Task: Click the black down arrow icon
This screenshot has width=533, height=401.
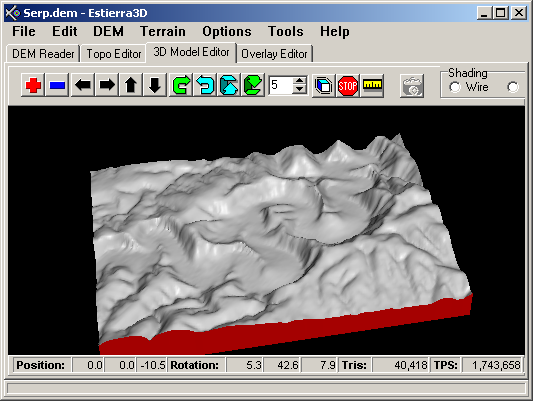Action: click(155, 85)
